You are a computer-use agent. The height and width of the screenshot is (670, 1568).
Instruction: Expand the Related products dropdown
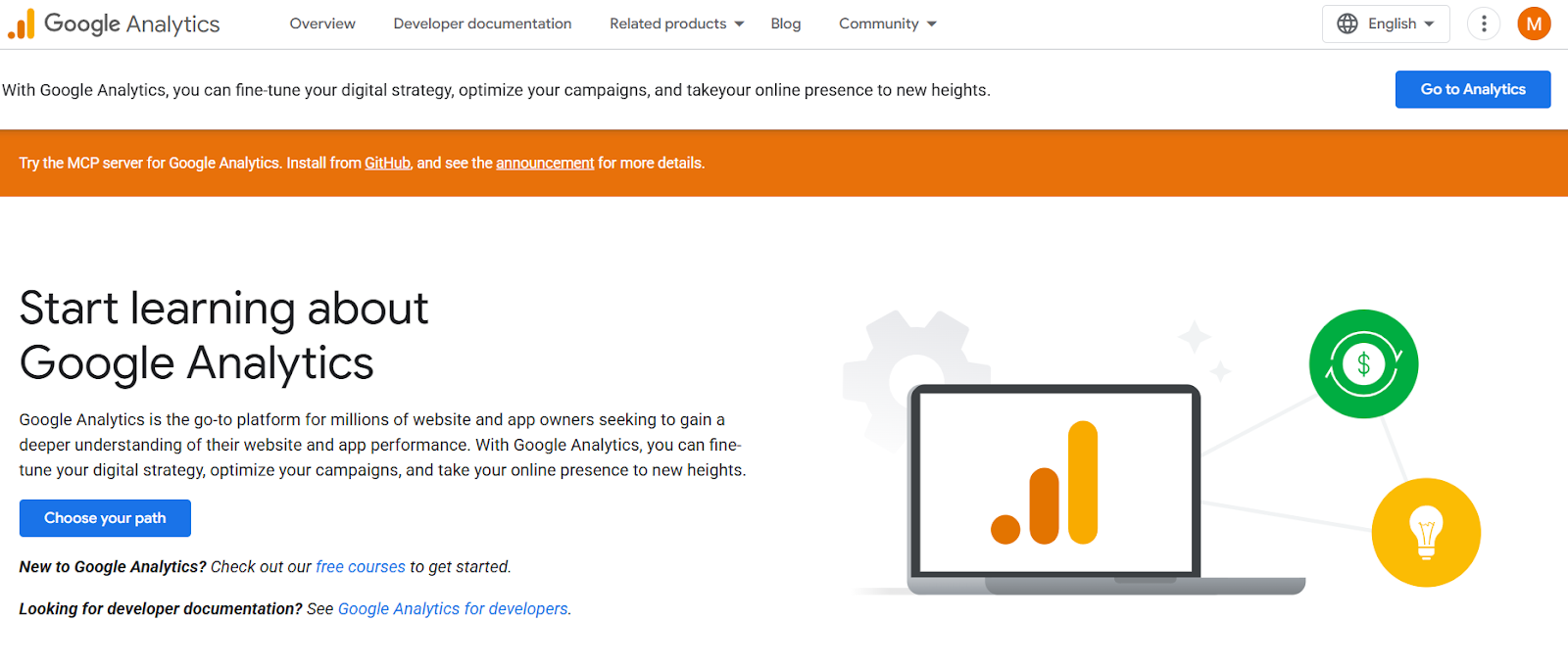tap(676, 24)
